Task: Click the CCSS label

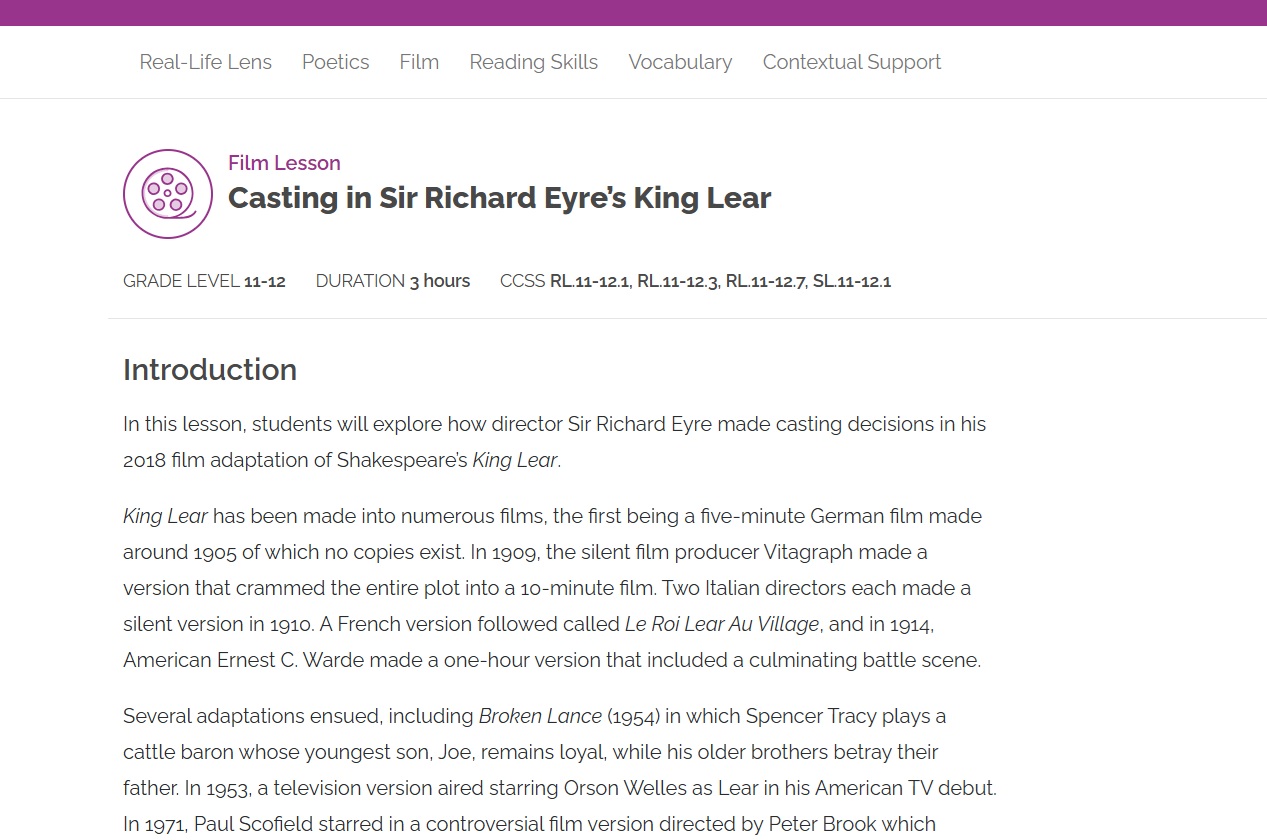Action: point(522,281)
